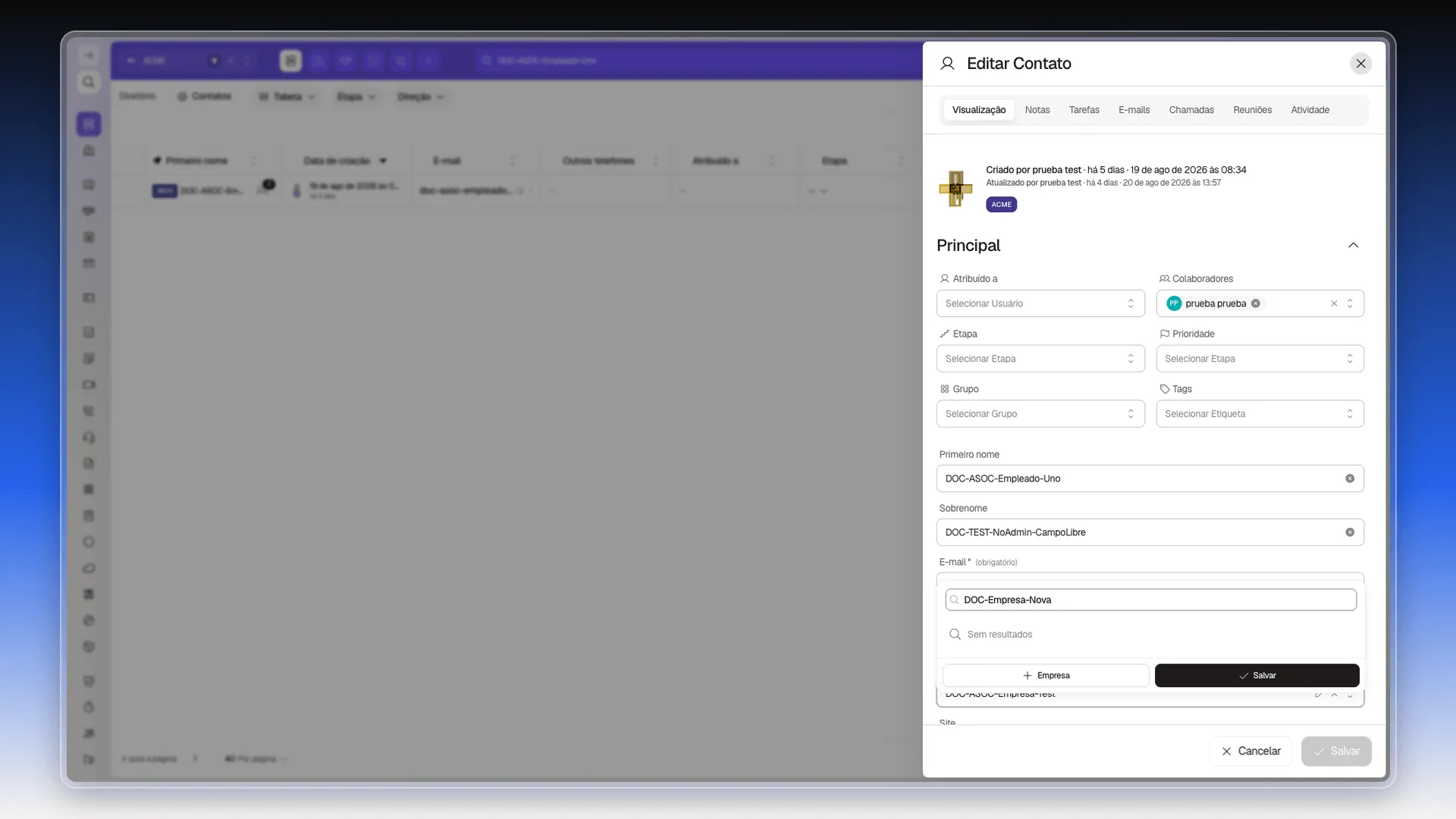The width and height of the screenshot is (1456, 819).
Task: Close the Editar Contato panel
Action: coord(1360,64)
